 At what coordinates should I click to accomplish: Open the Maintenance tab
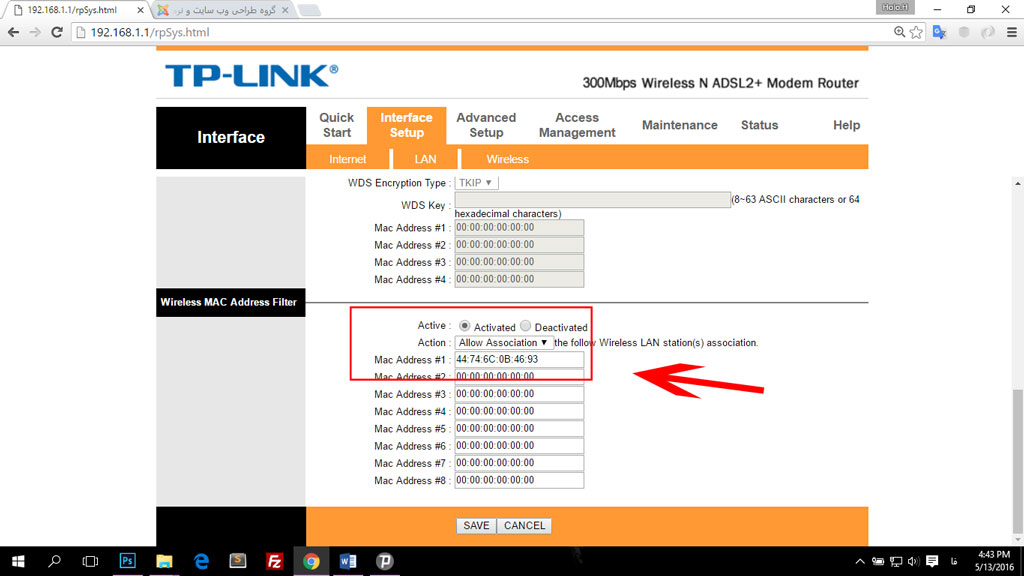pos(679,125)
